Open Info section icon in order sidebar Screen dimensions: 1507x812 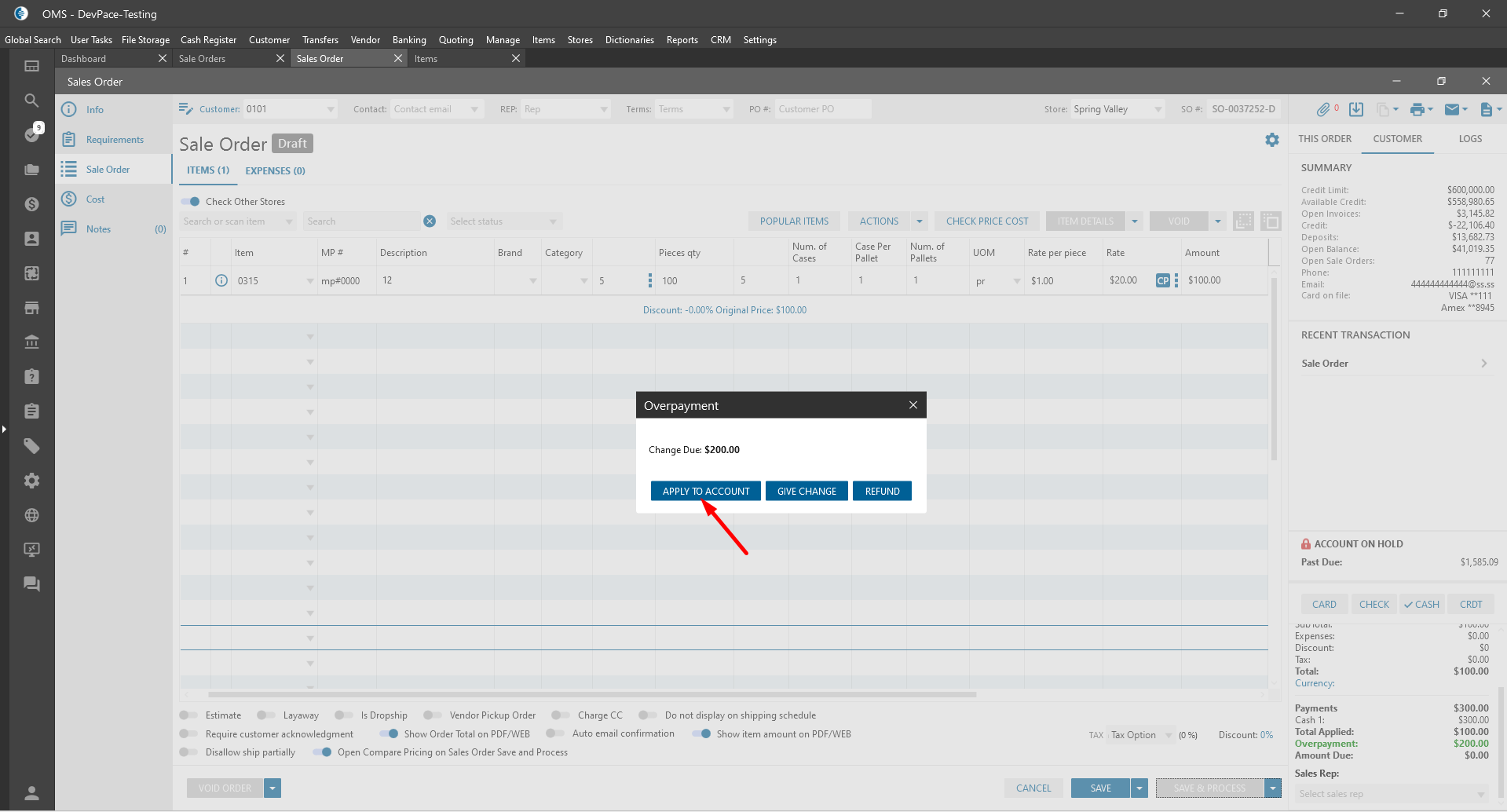[x=69, y=110]
